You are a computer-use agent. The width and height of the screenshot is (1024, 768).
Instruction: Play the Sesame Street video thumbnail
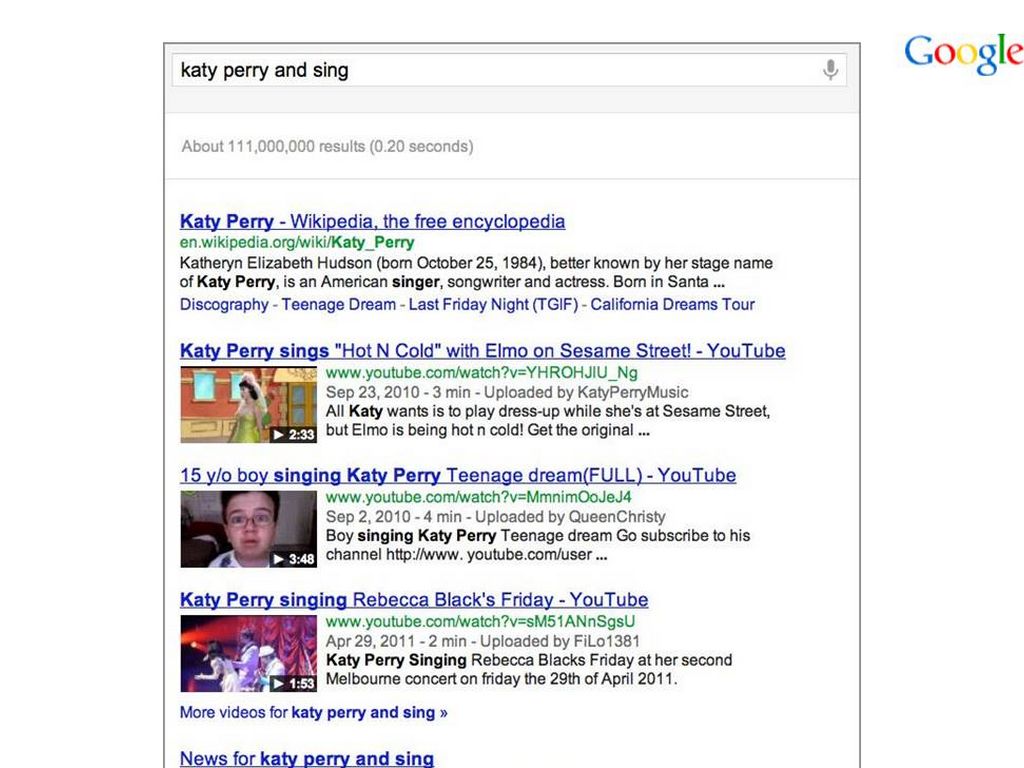[x=248, y=405]
